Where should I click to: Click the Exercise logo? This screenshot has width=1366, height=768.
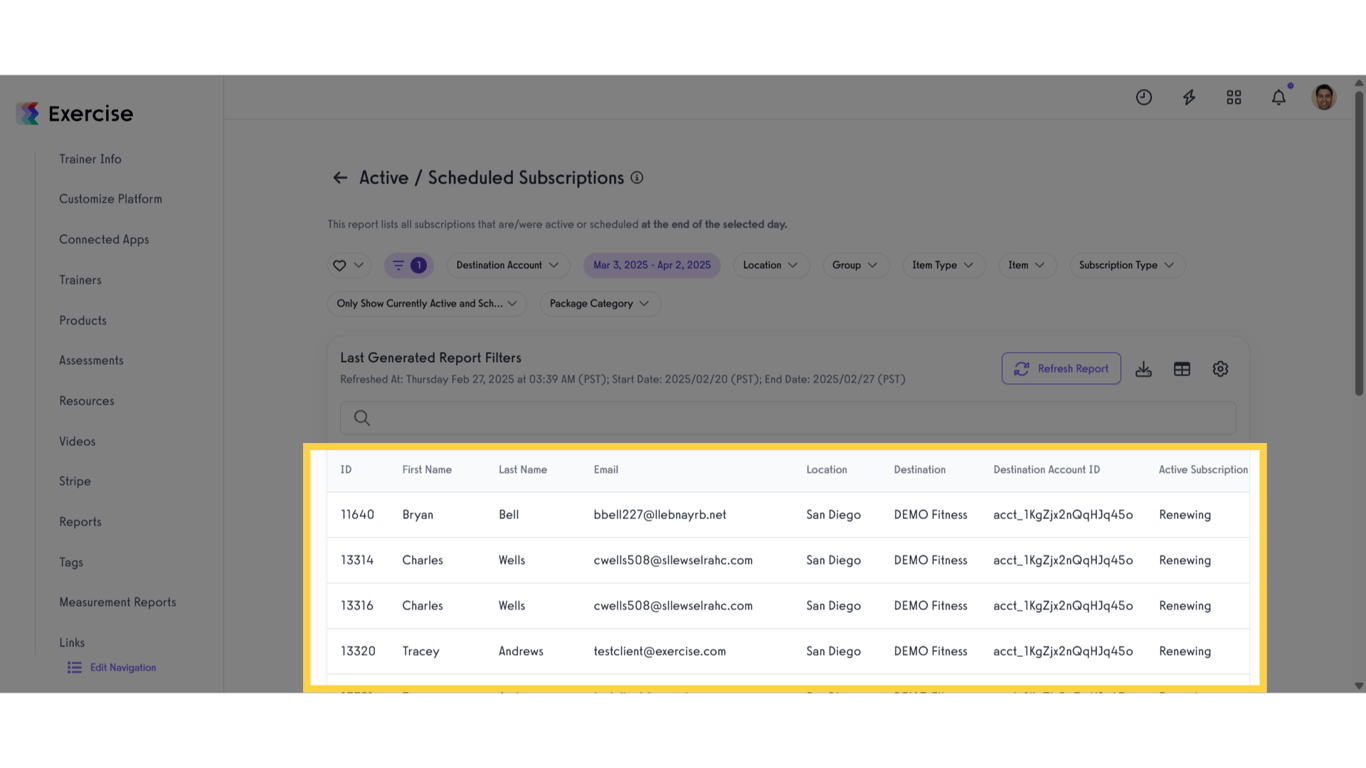click(x=75, y=113)
